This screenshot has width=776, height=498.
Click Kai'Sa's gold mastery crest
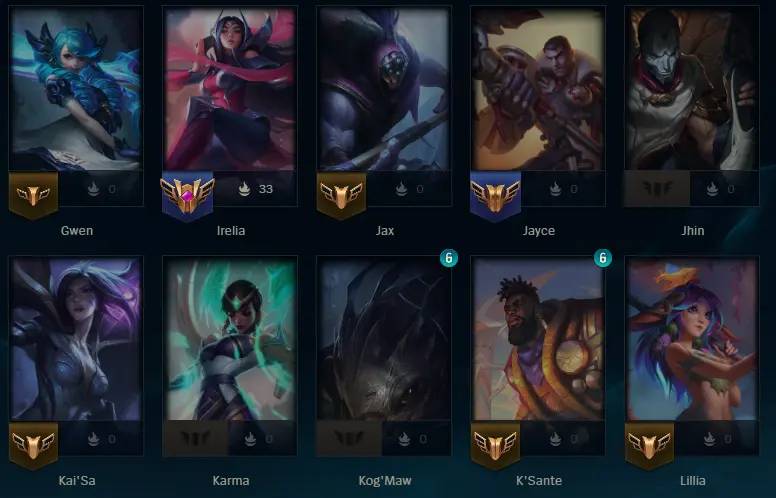34,445
